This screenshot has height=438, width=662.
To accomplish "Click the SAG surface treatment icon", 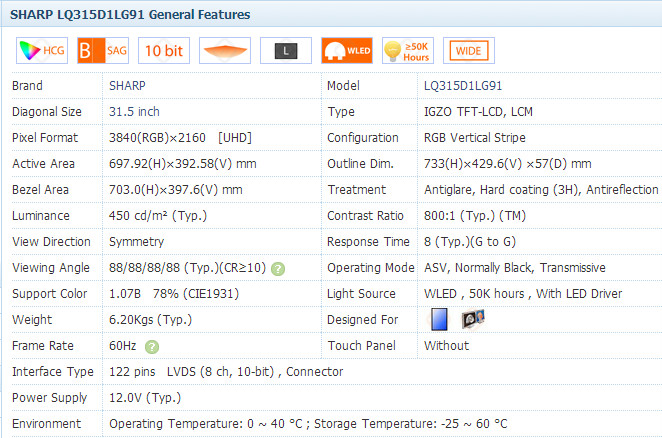I will 103,51.
